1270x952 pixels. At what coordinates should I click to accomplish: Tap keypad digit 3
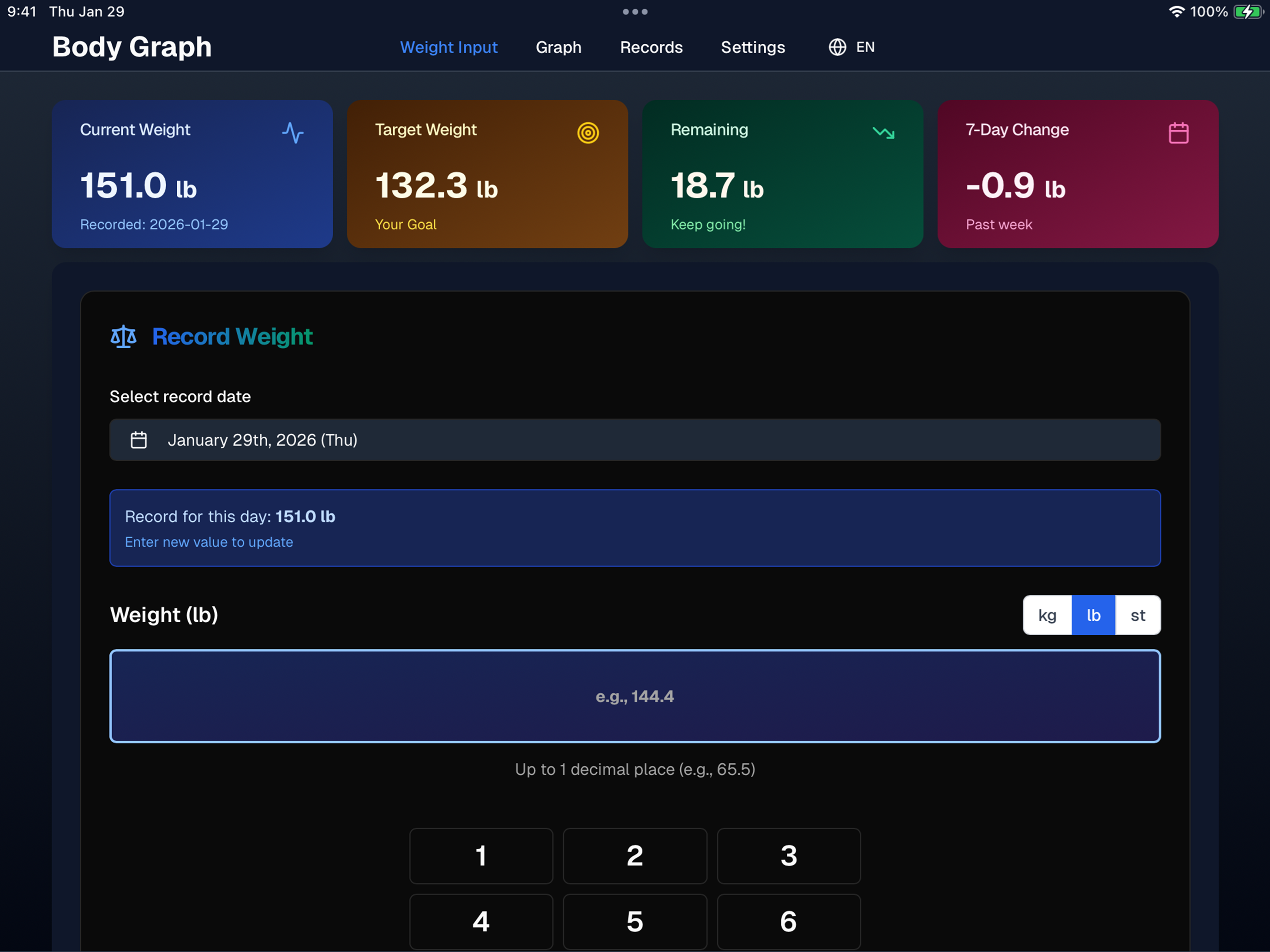[789, 856]
